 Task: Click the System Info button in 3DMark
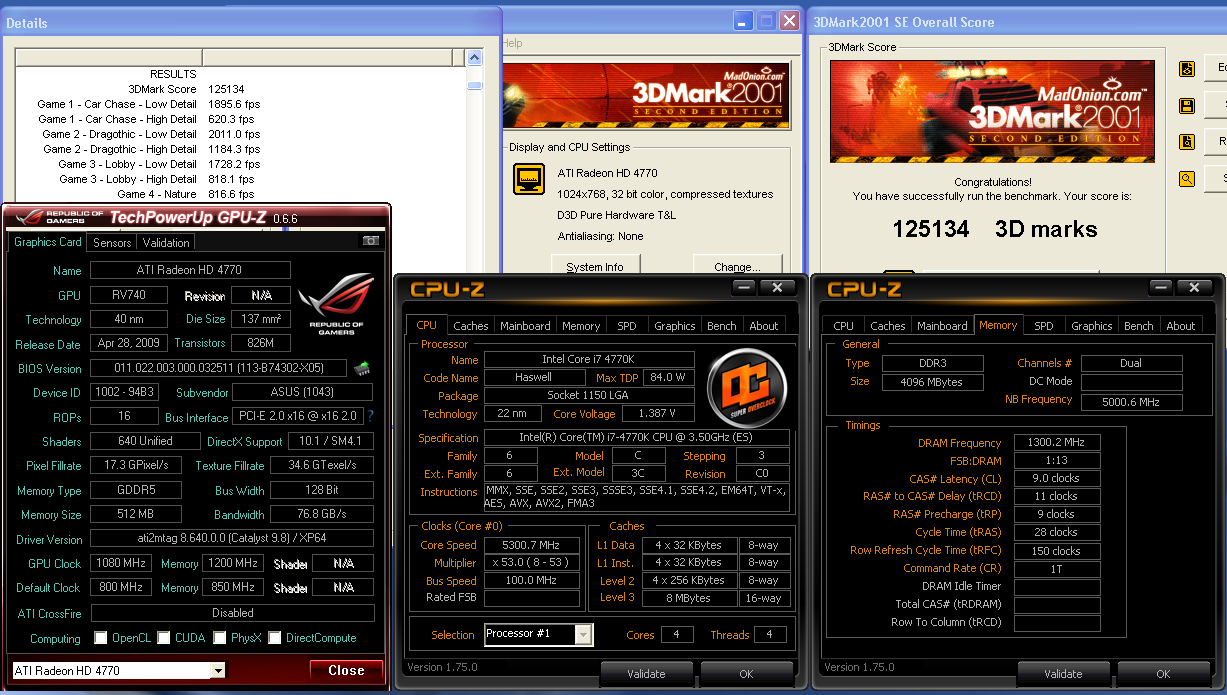pos(595,266)
